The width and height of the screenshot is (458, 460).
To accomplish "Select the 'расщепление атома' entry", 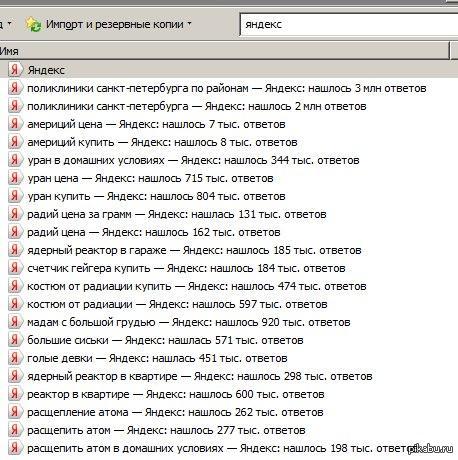I will pos(175,412).
